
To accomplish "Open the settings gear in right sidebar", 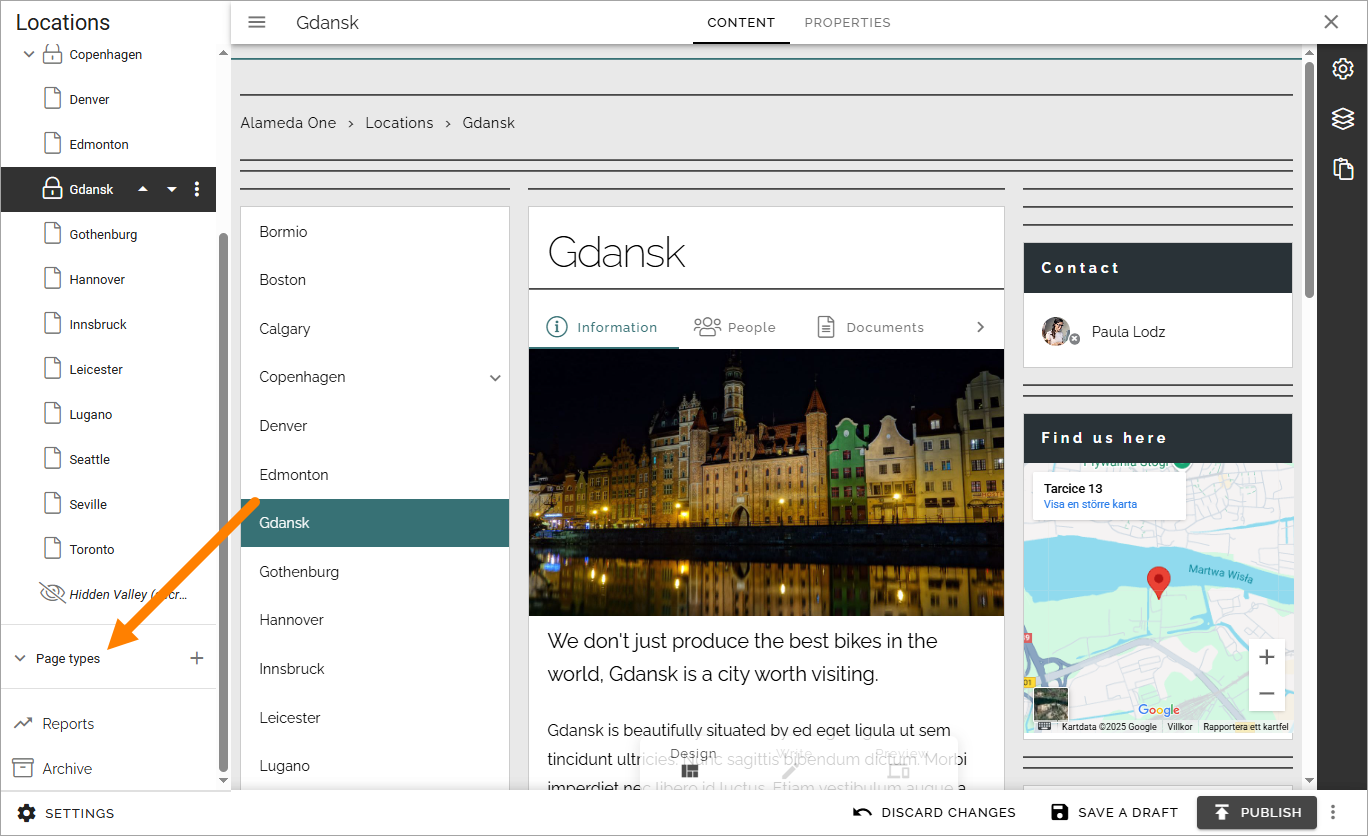I will click(x=1343, y=68).
